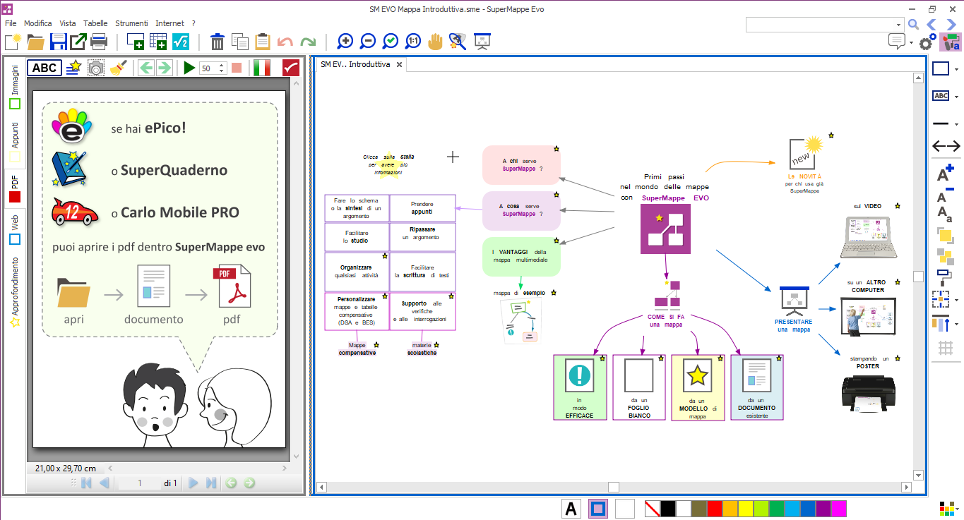Click the star highlight list icon
The image size is (964, 520).
coord(74,68)
